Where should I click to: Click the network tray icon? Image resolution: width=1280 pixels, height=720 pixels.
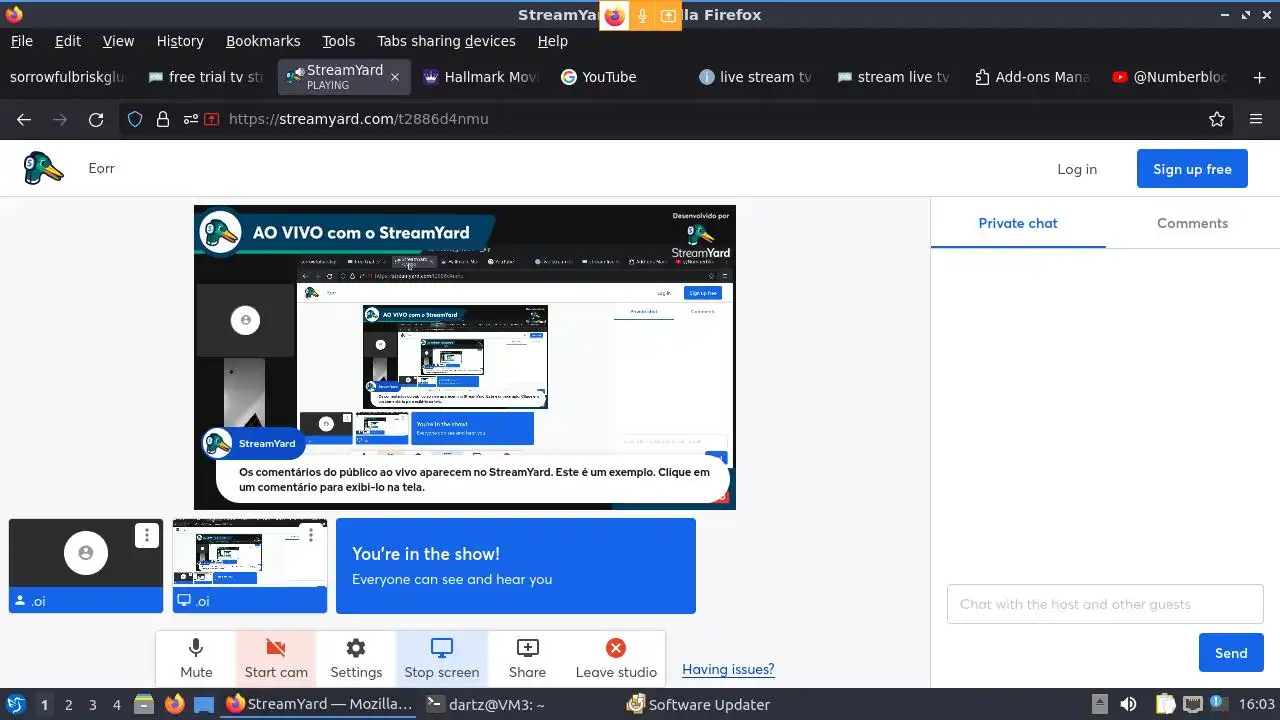coord(1192,704)
